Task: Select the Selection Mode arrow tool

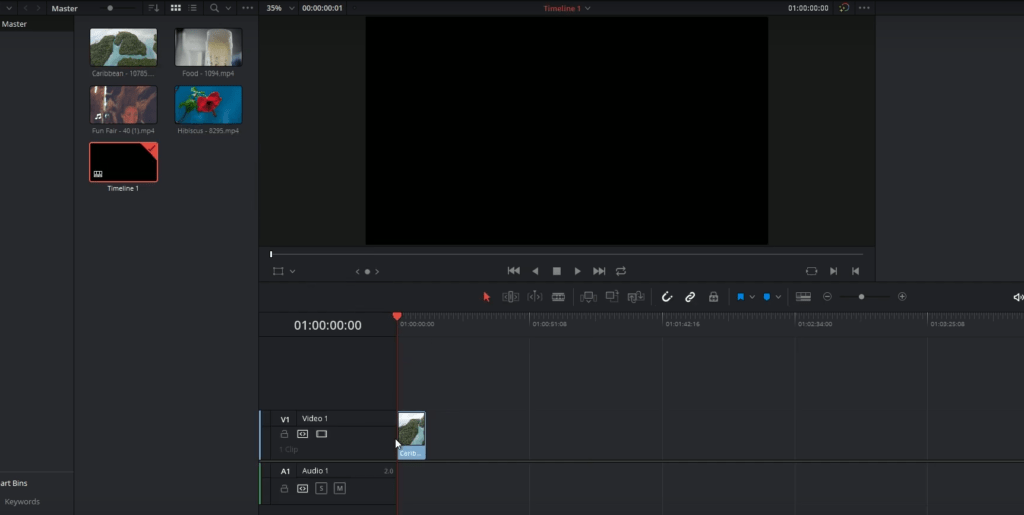Action: coord(487,297)
